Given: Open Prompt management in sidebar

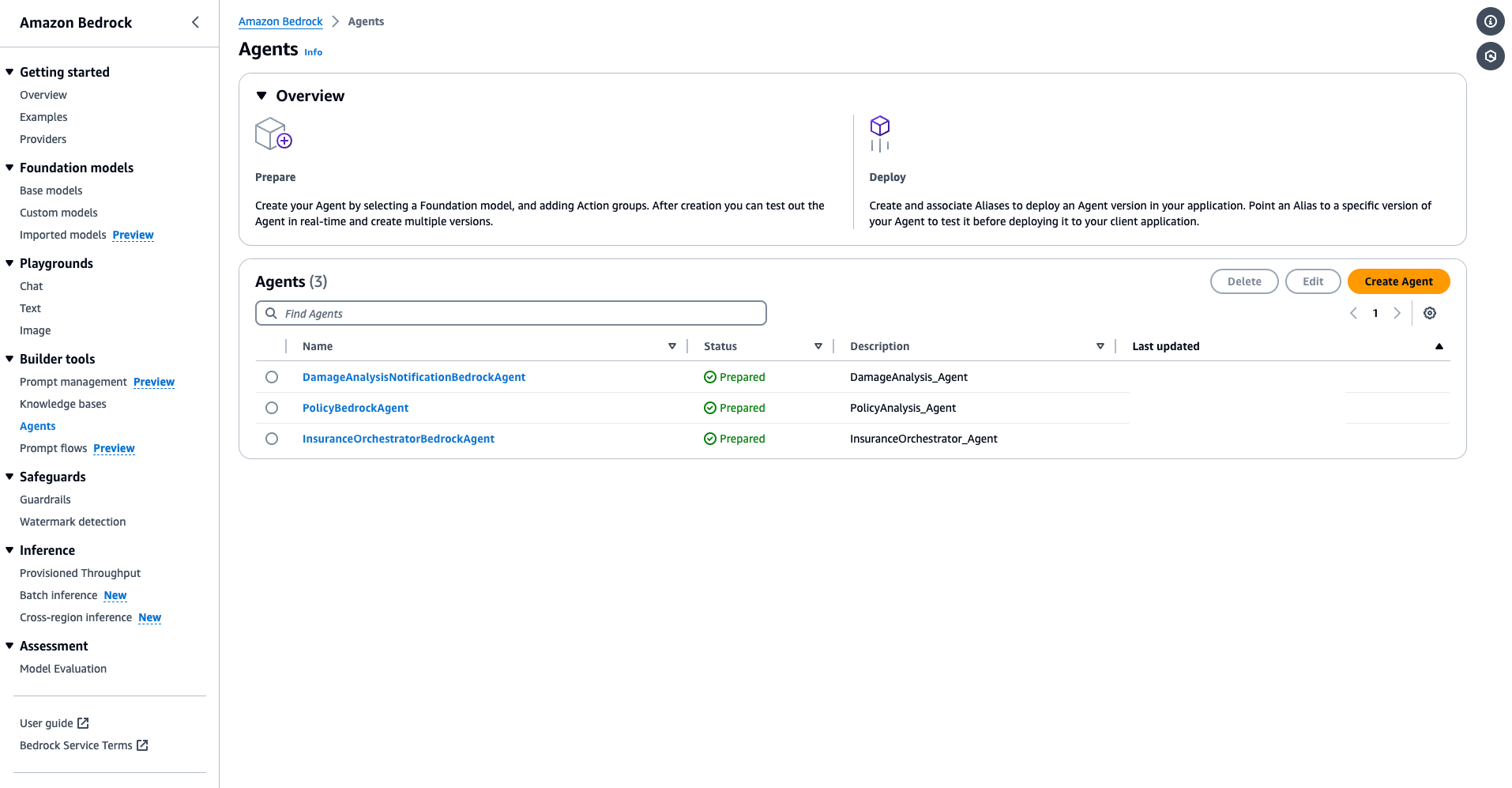Looking at the screenshot, I should click(73, 382).
